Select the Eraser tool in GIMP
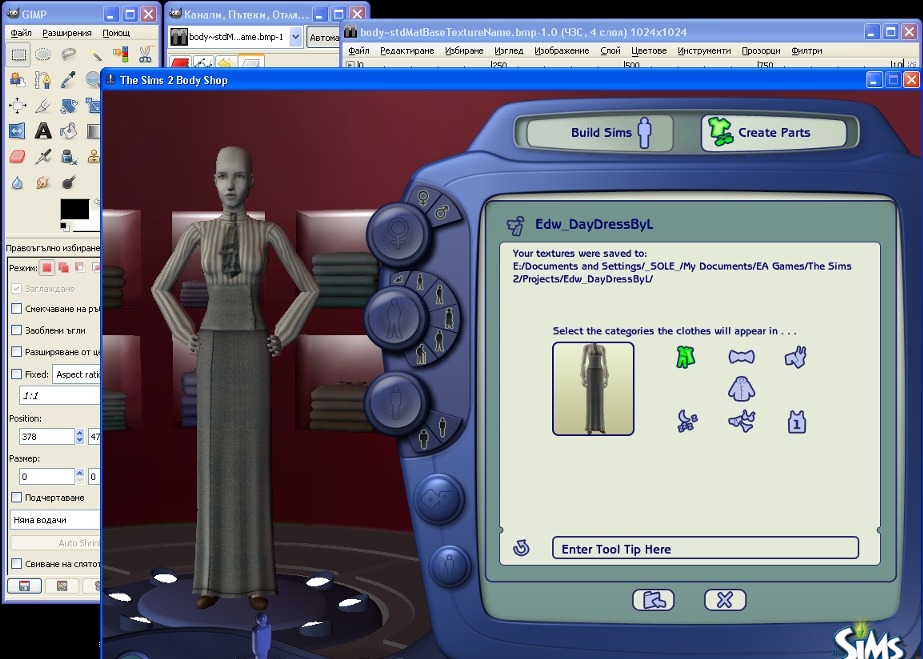The image size is (923, 659). point(18,157)
